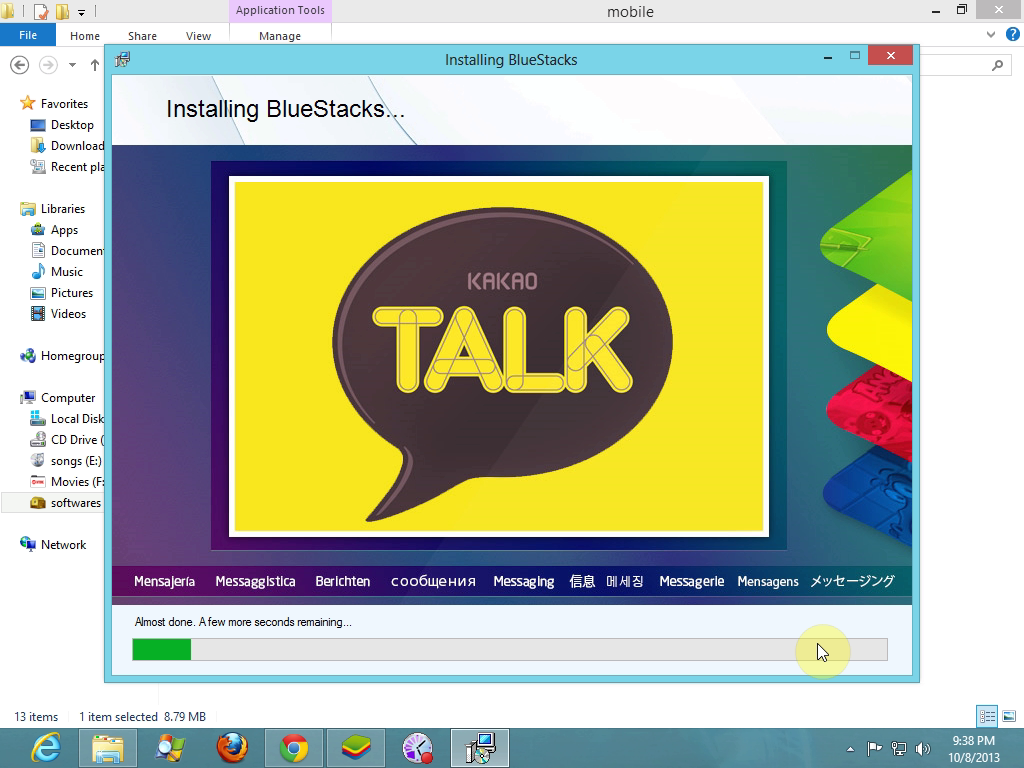Restore down the mobile Explorer window
The image size is (1024, 768).
(x=962, y=10)
